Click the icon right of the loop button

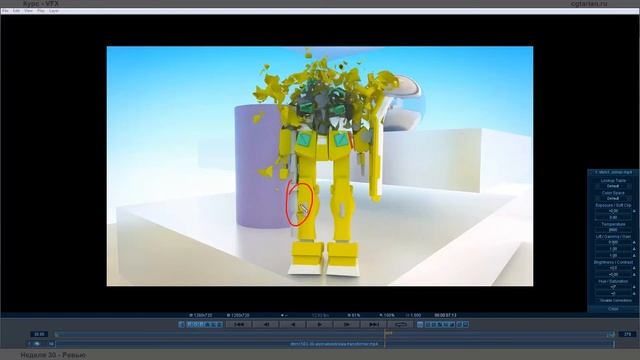tap(420, 324)
